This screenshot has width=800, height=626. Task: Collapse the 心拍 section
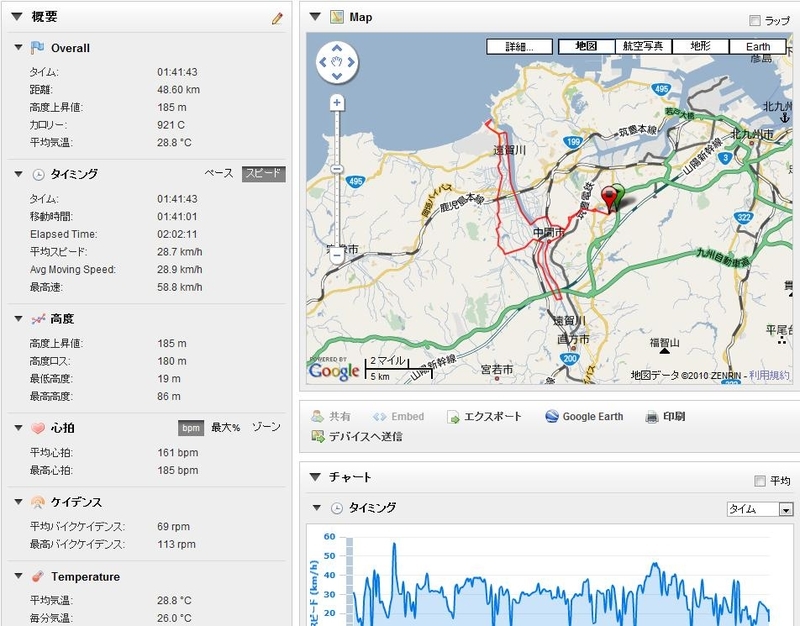tap(18, 428)
